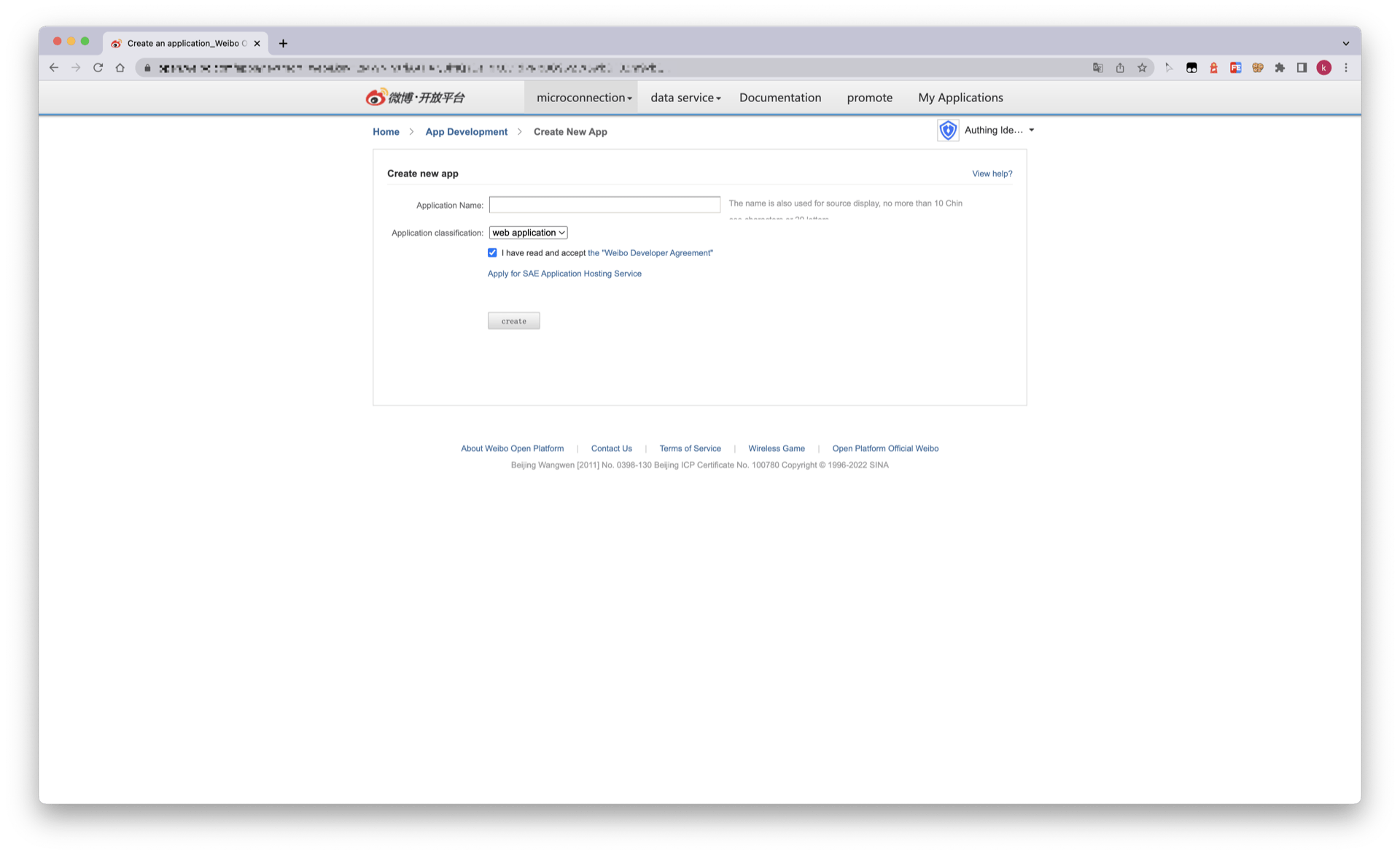This screenshot has width=1400, height=855.
Task: Reload the page with the refresh icon
Action: pyautogui.click(x=98, y=67)
